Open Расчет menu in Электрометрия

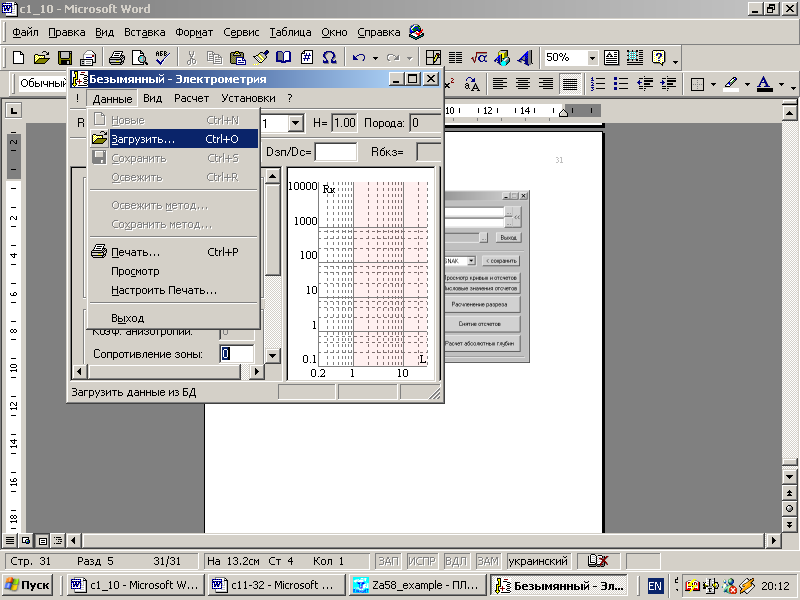191,98
